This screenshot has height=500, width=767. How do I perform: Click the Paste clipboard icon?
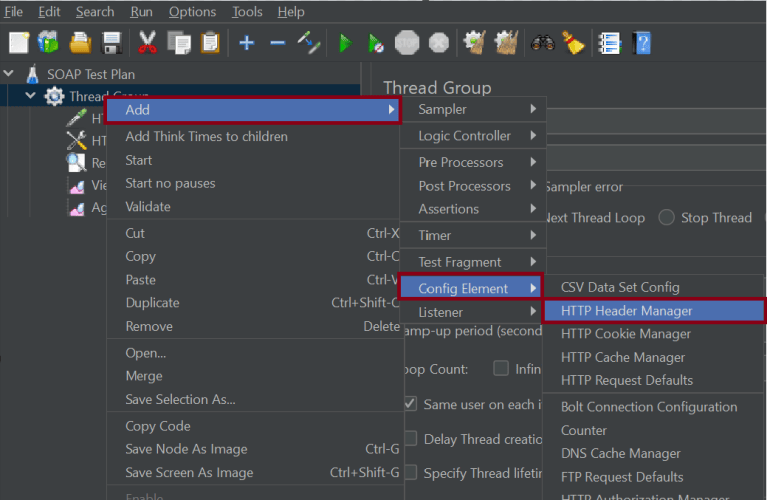click(x=210, y=43)
